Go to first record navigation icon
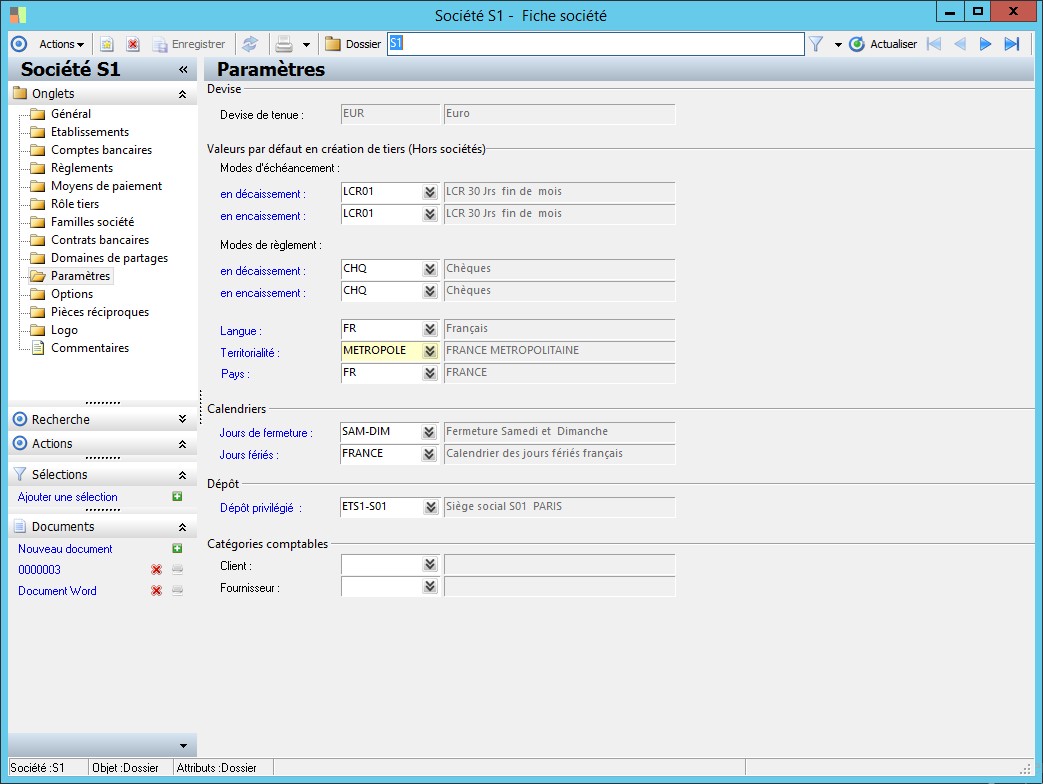Screen dimensions: 1043x784 tap(934, 44)
